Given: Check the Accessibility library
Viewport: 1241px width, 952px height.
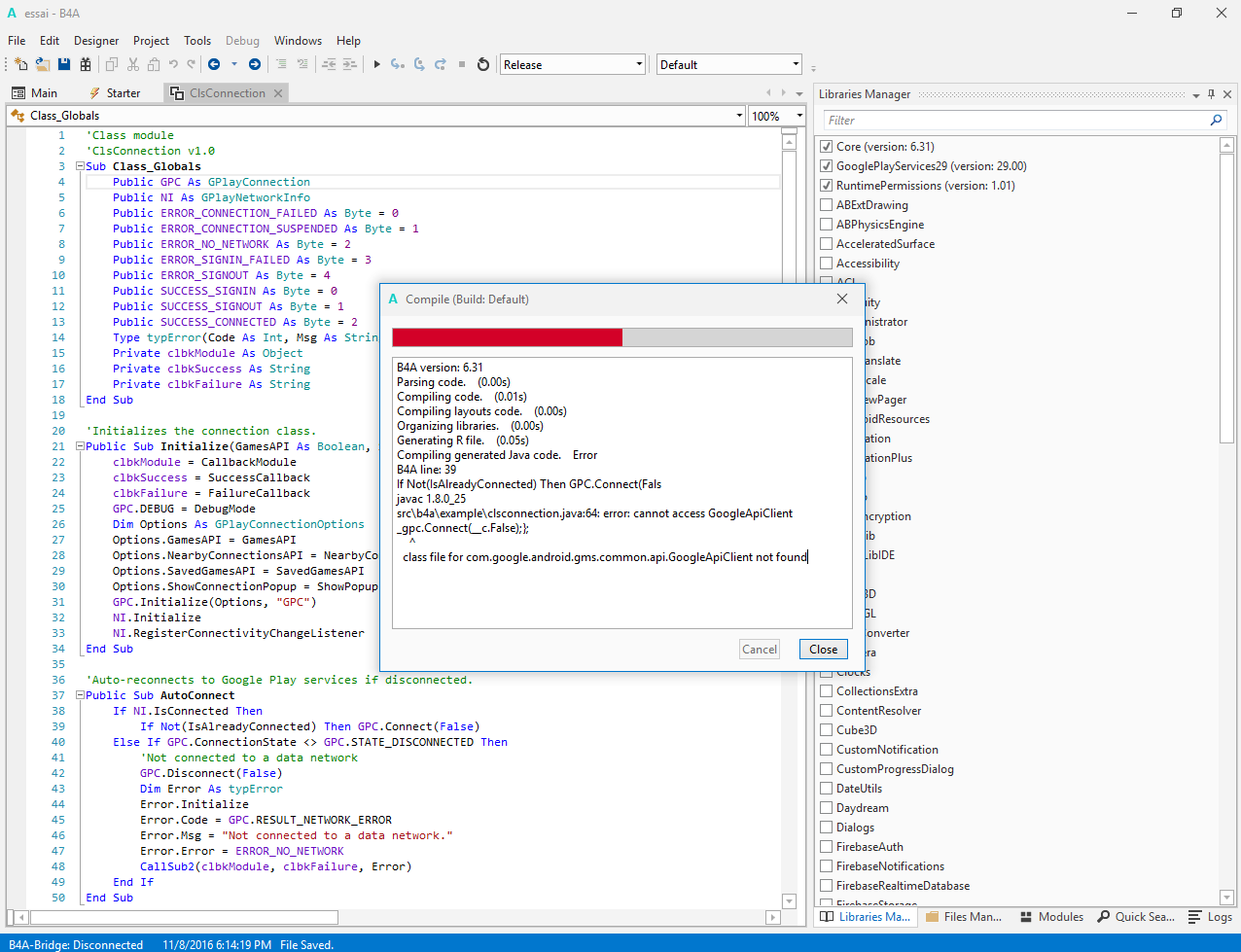Looking at the screenshot, I should [827, 264].
